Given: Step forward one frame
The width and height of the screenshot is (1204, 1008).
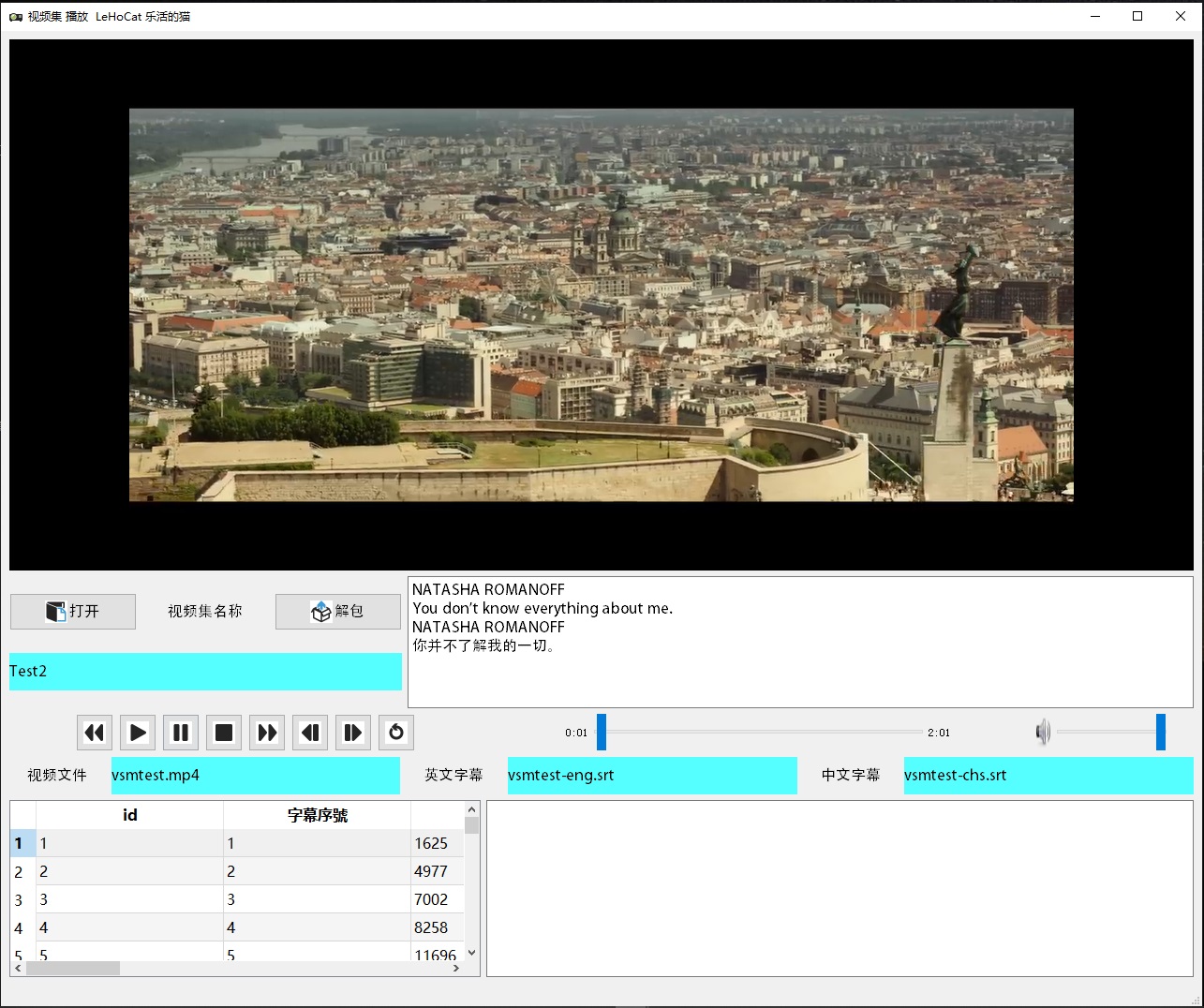Looking at the screenshot, I should pyautogui.click(x=353, y=733).
